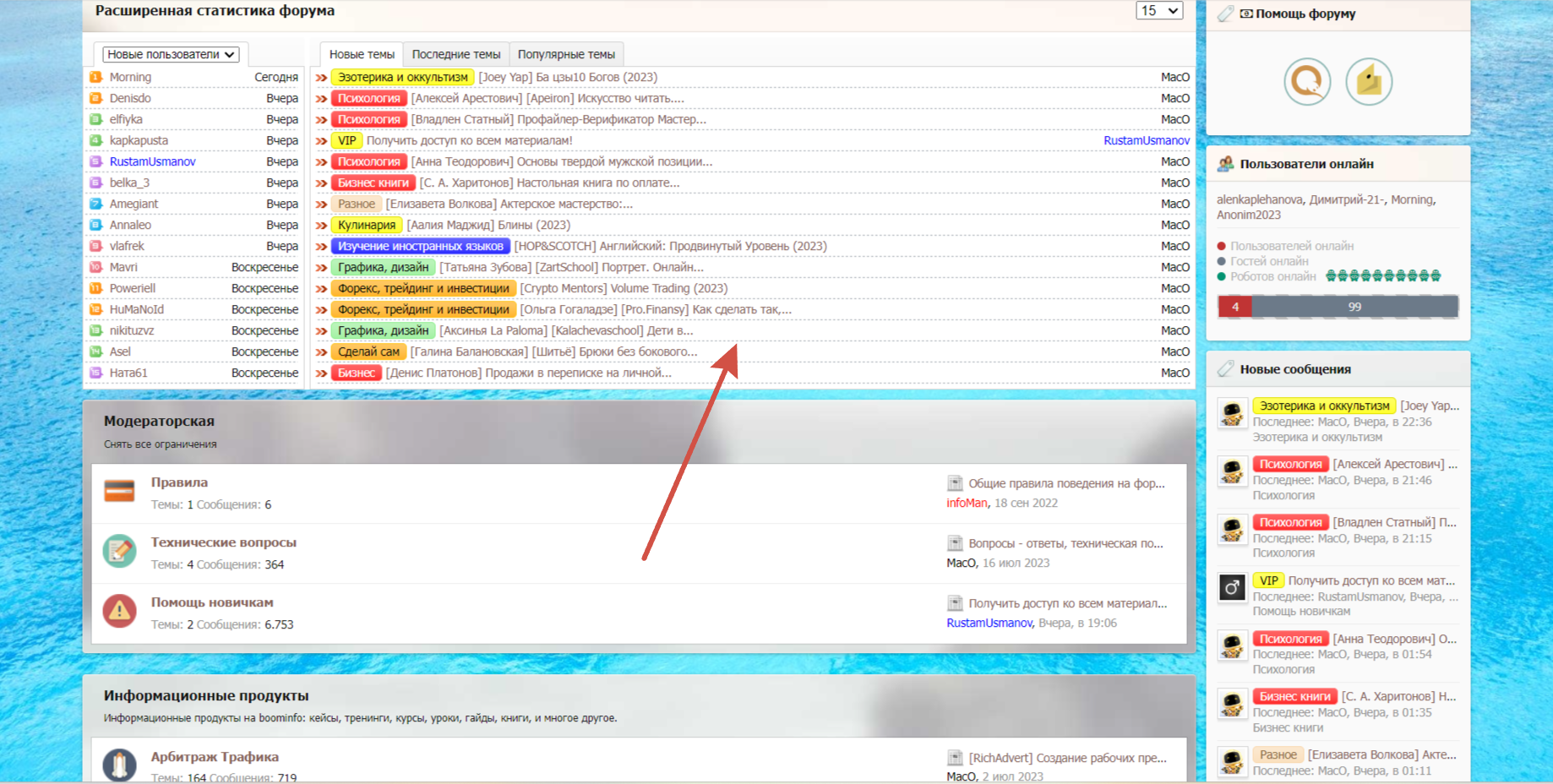Open the 15 items count dropdown
The height and width of the screenshot is (784, 1553).
pos(1159,11)
